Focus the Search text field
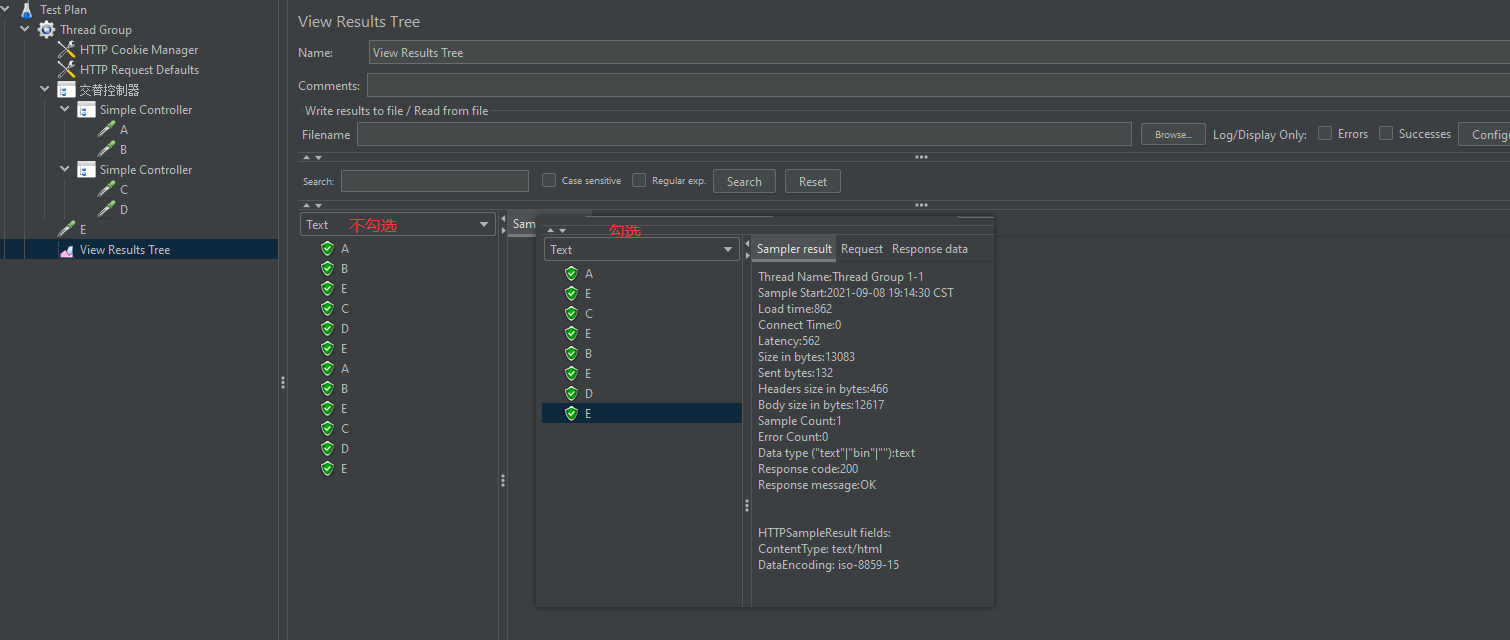Screen dimensions: 1510x640 point(435,181)
